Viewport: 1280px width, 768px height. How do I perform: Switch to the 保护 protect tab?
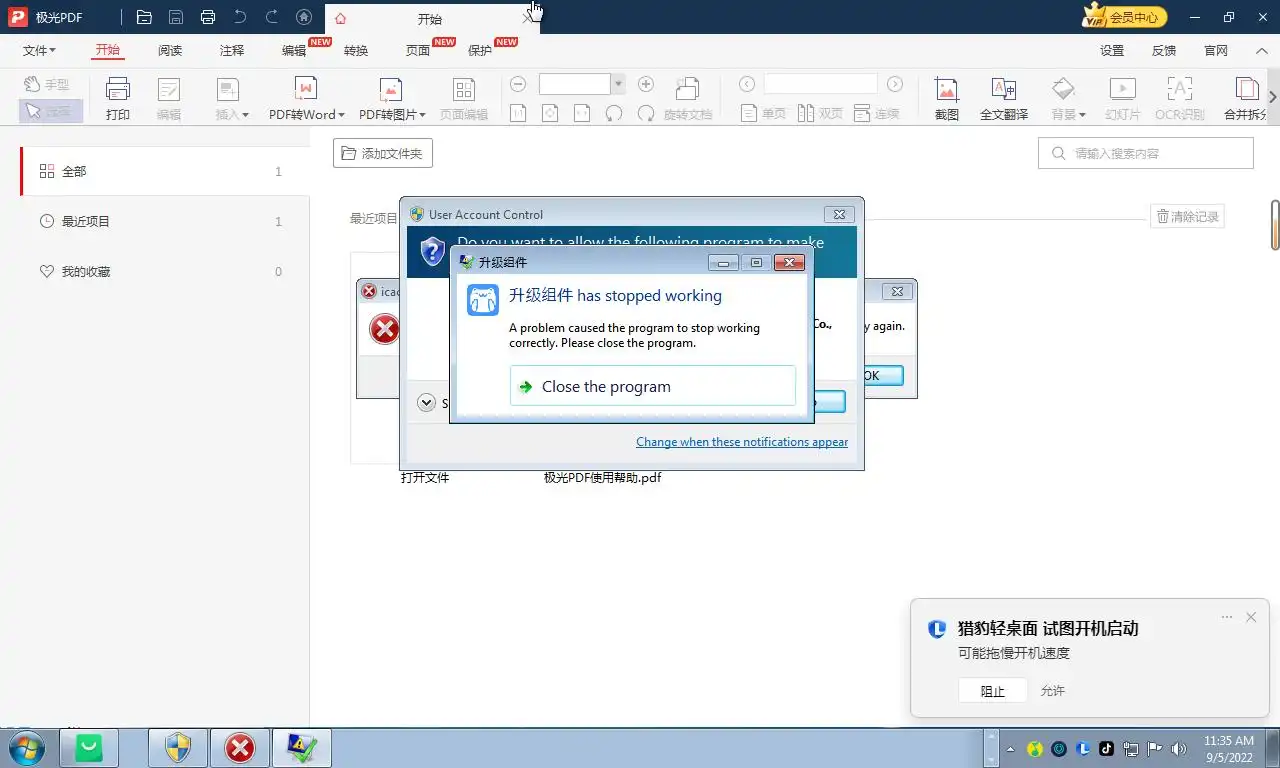[x=480, y=50]
